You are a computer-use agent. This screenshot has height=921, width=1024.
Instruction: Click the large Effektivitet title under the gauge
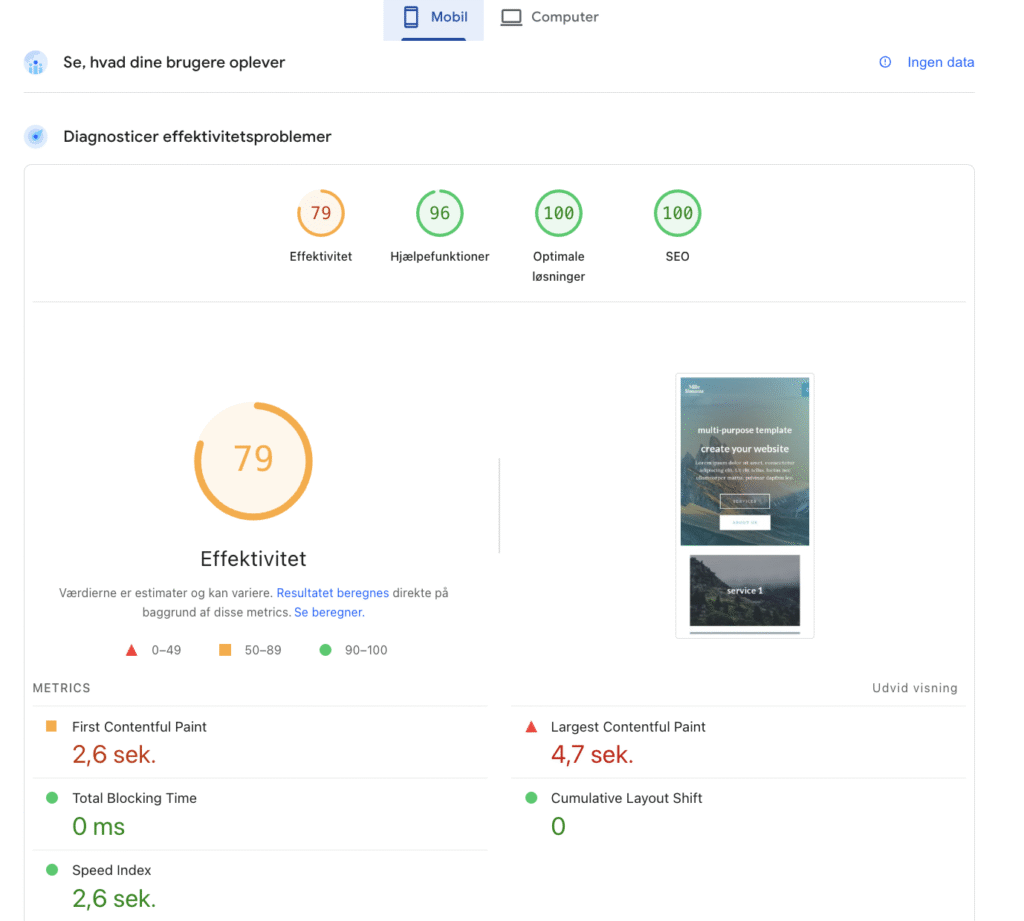(253, 559)
